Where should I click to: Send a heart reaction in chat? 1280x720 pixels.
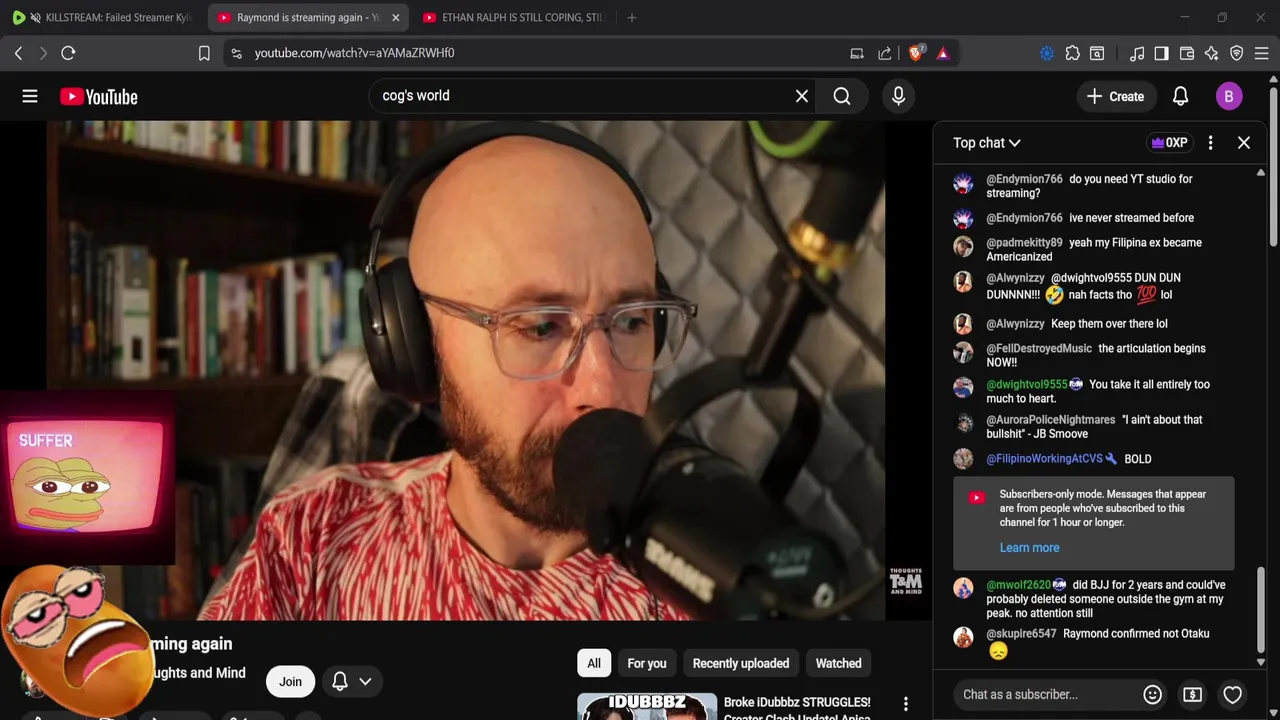click(x=1233, y=694)
